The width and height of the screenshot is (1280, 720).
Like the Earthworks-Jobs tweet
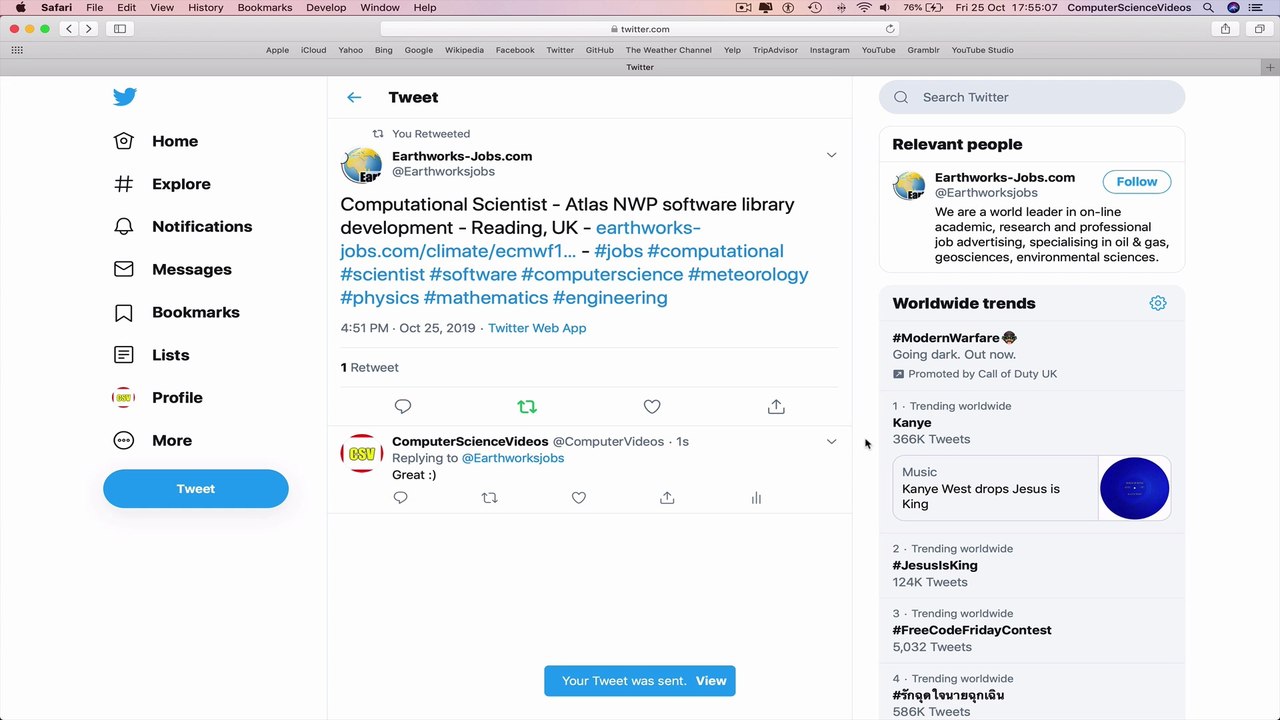[x=652, y=406]
